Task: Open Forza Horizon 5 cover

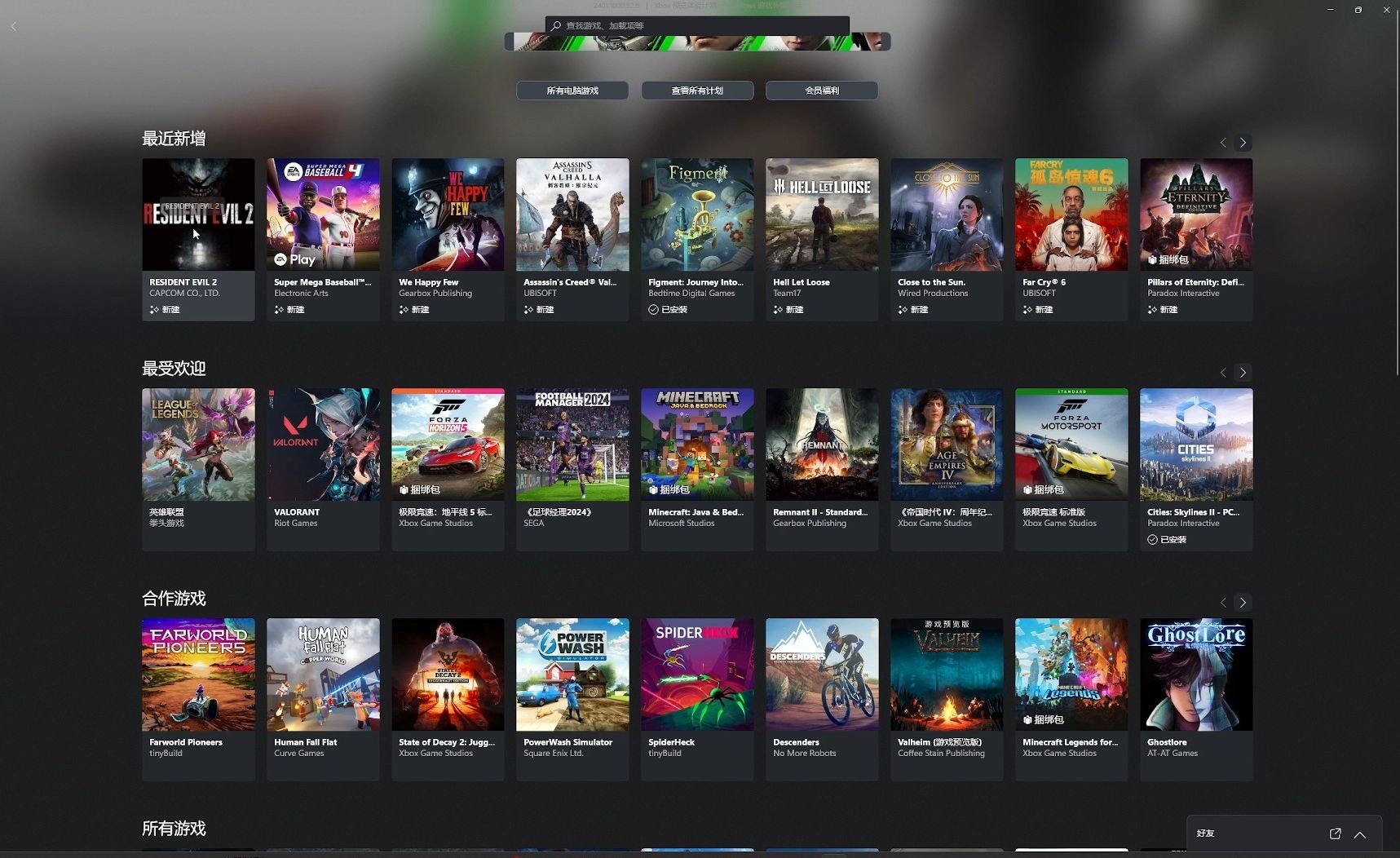Action: (448, 444)
